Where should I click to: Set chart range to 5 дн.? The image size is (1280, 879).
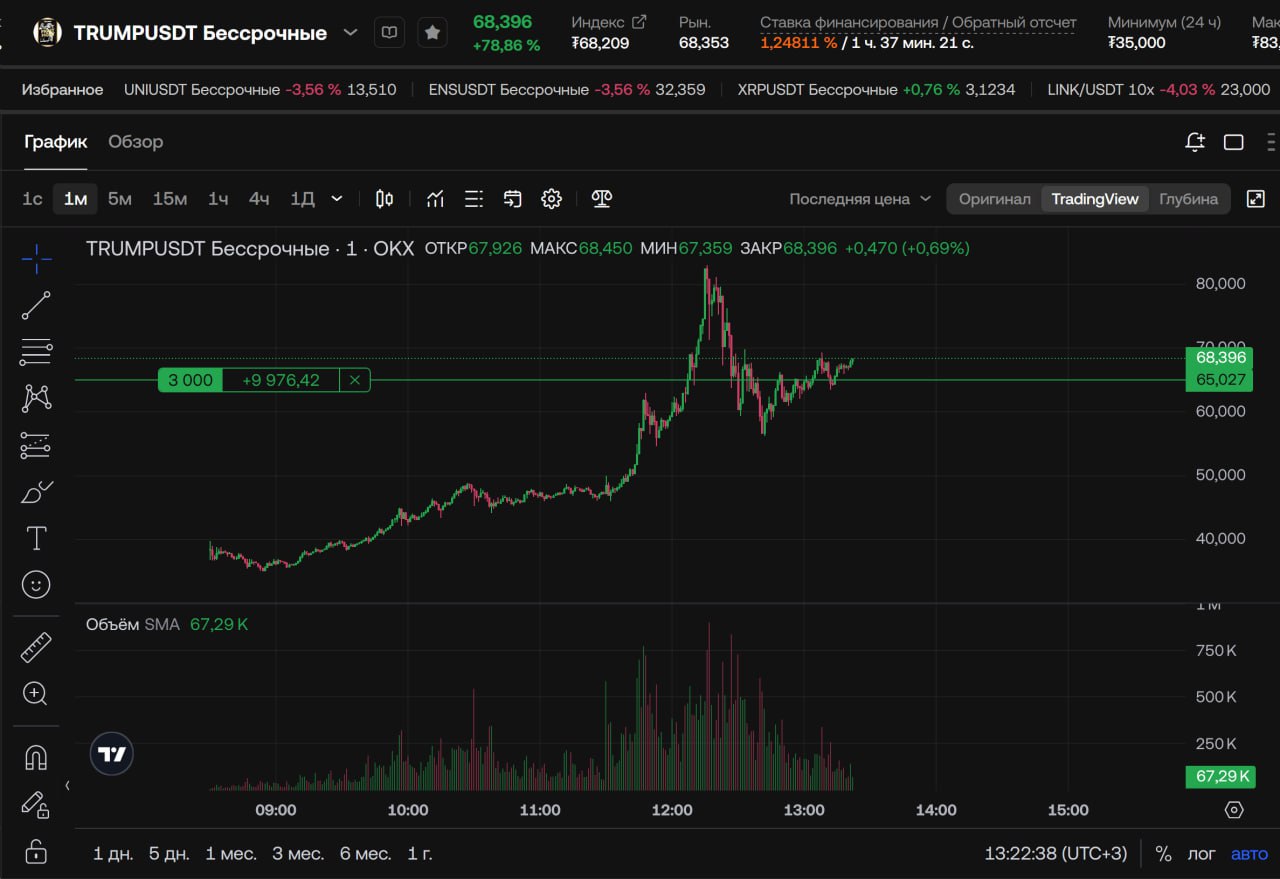point(169,854)
